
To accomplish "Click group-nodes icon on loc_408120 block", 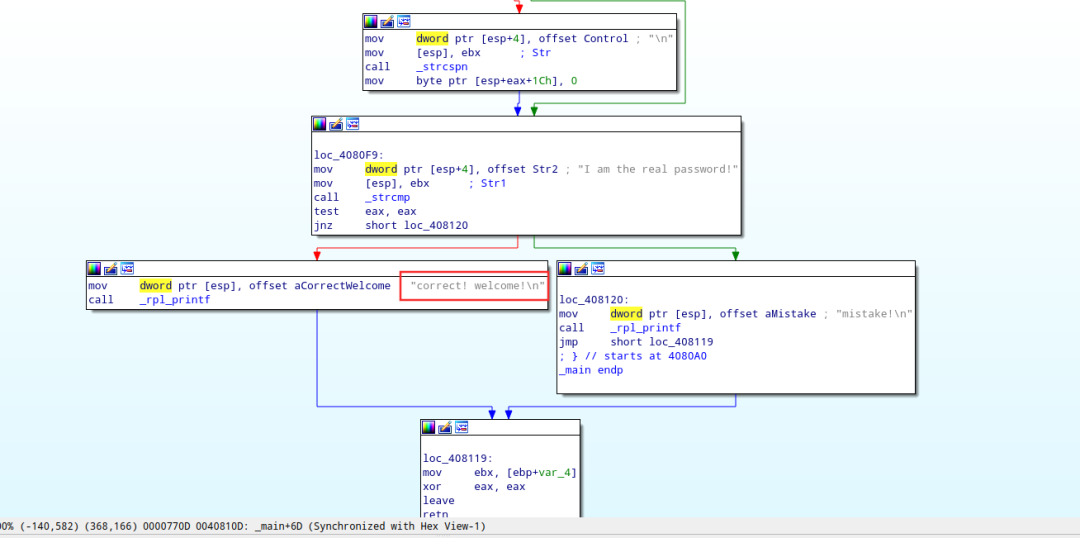I will pyautogui.click(x=598, y=269).
